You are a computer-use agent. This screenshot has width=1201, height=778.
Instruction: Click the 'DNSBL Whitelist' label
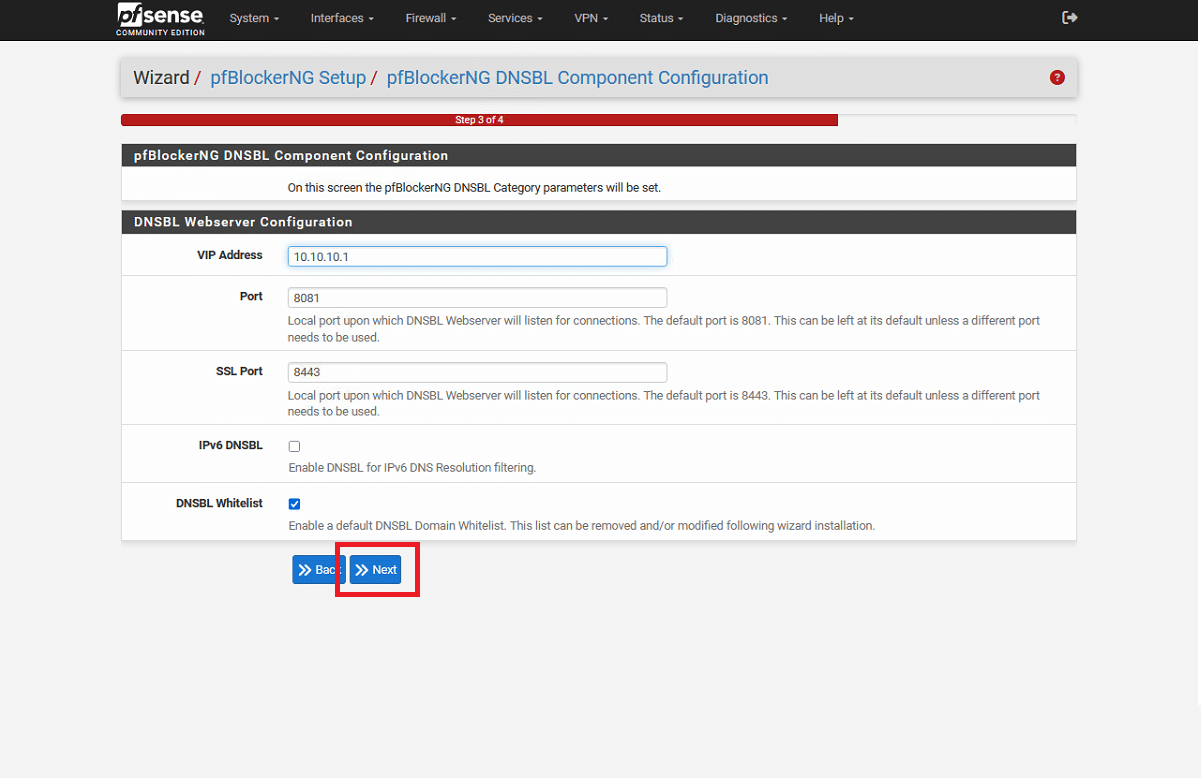click(219, 503)
